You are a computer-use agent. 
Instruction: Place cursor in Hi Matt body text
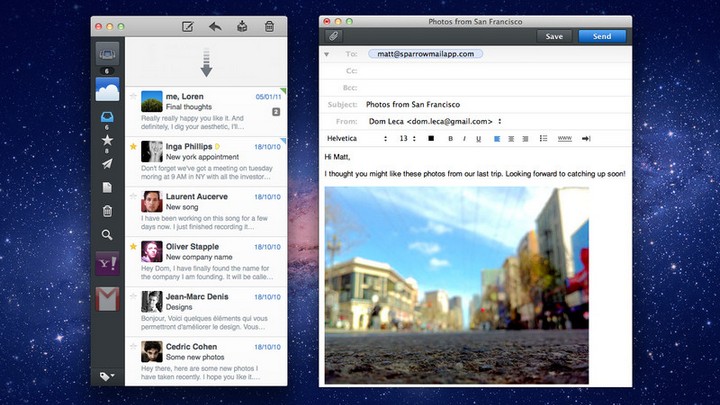pyautogui.click(x=337, y=157)
